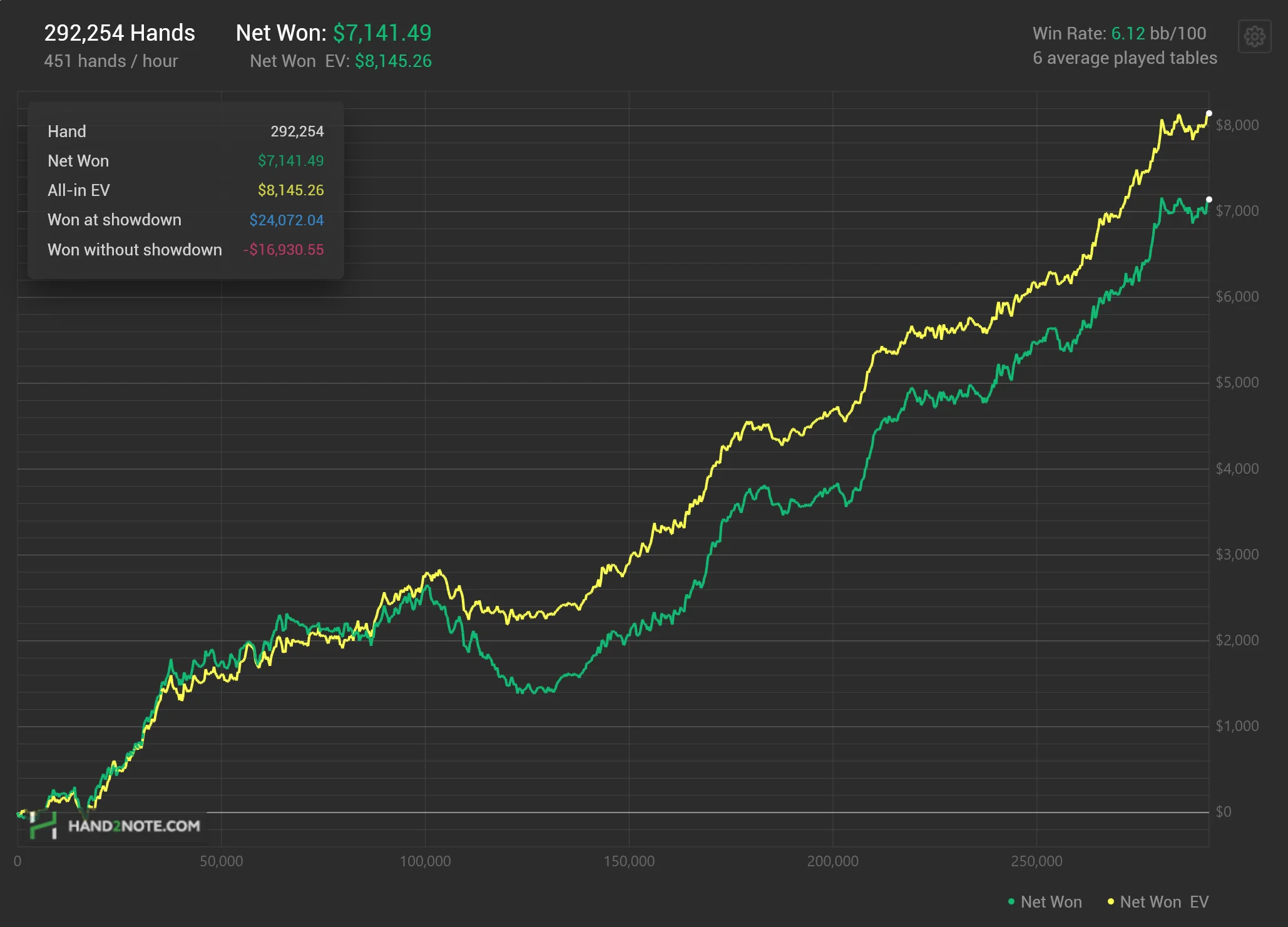
Task: Click the Win Rate 6.12 bb/100 label
Action: 1119,33
